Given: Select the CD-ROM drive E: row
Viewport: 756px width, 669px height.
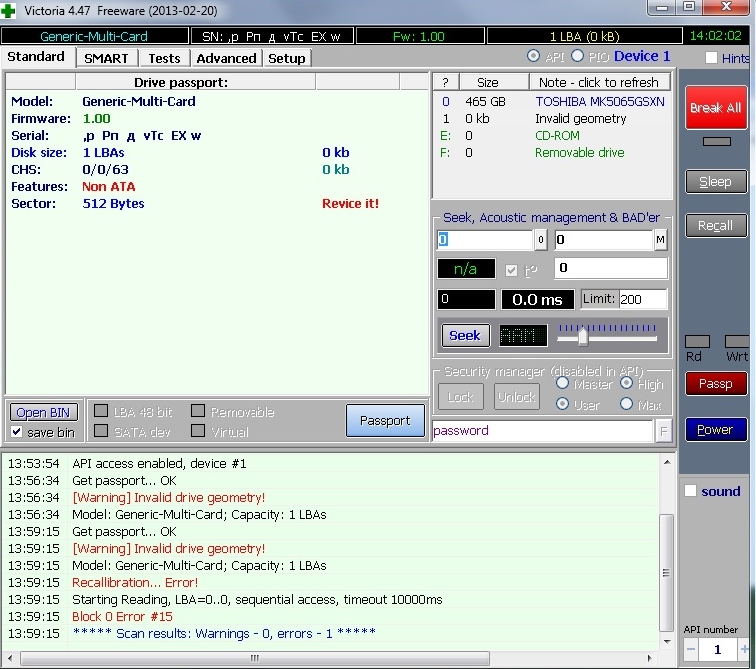Looking at the screenshot, I should 552,135.
